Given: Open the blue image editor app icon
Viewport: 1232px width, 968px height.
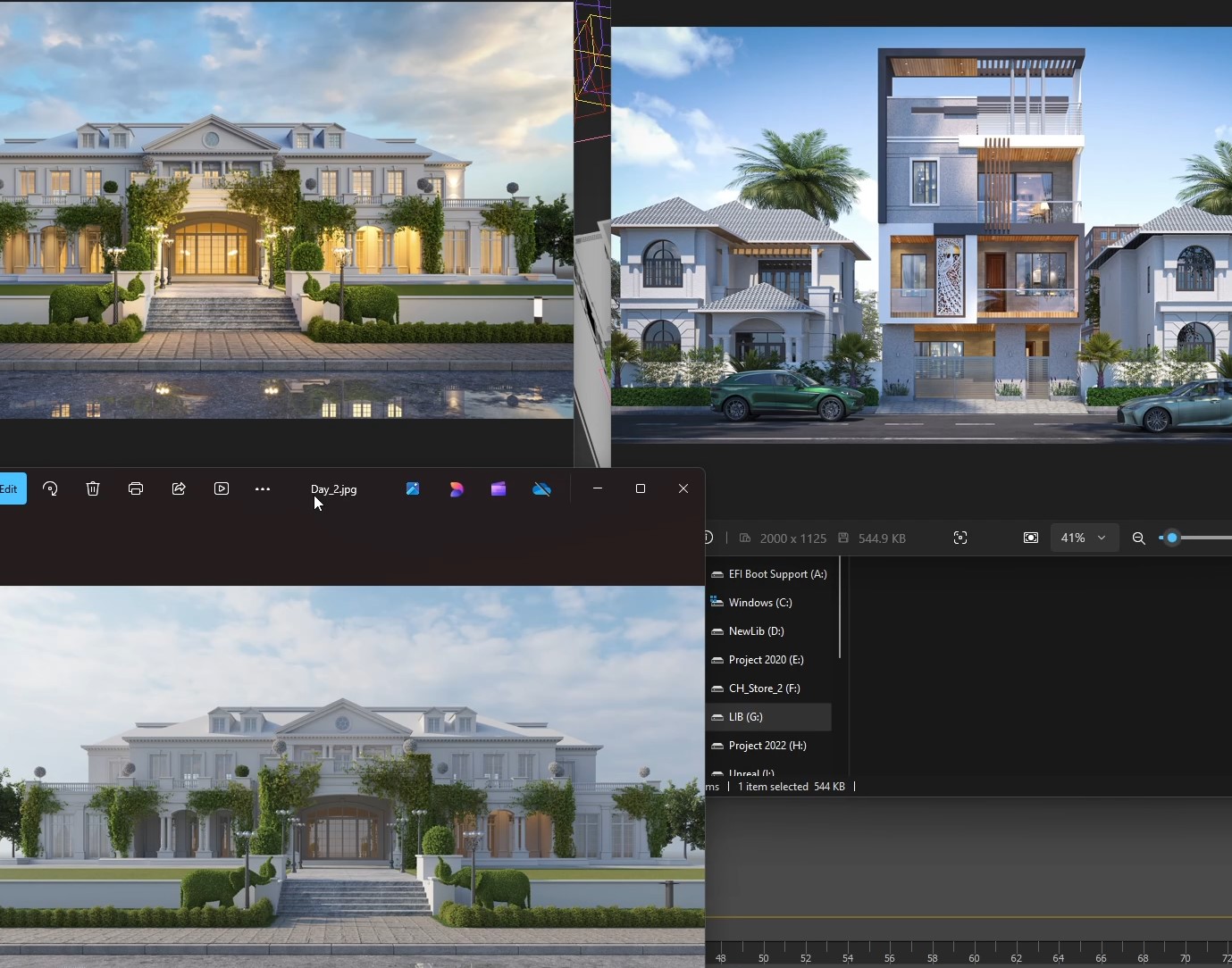Looking at the screenshot, I should (x=413, y=488).
